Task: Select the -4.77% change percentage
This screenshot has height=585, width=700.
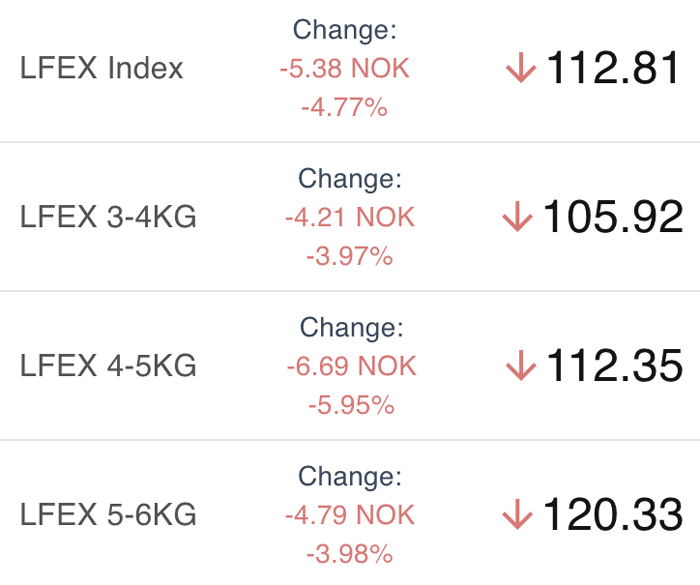Action: click(x=344, y=108)
